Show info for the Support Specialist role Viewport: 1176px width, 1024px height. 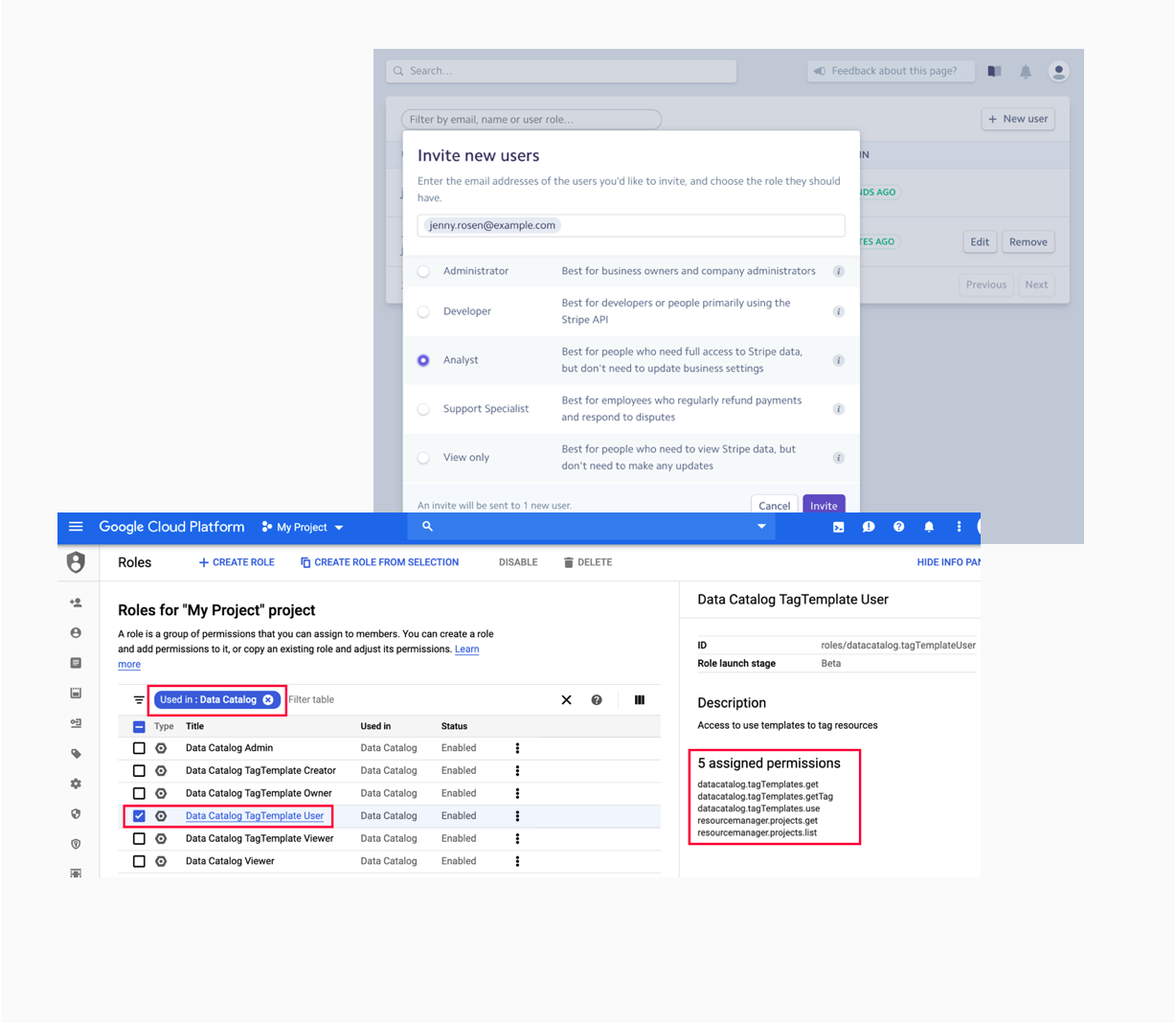tap(838, 409)
